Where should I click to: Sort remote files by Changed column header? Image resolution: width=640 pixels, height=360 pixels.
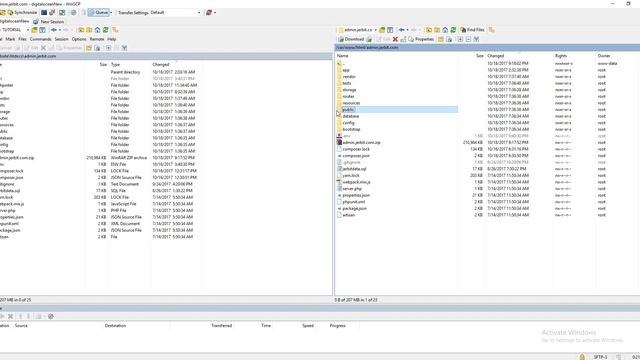tap(496, 56)
